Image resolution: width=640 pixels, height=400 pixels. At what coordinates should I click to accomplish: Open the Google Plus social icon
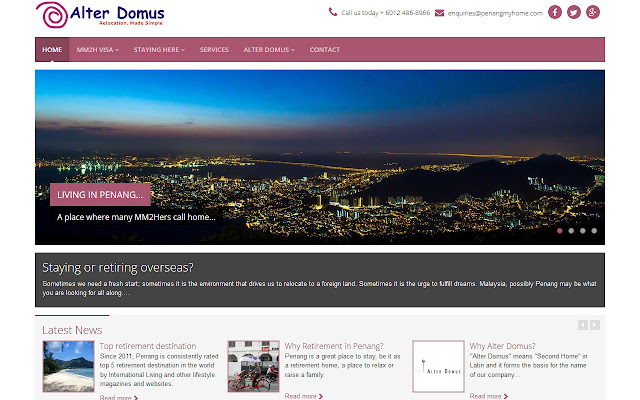click(x=593, y=12)
